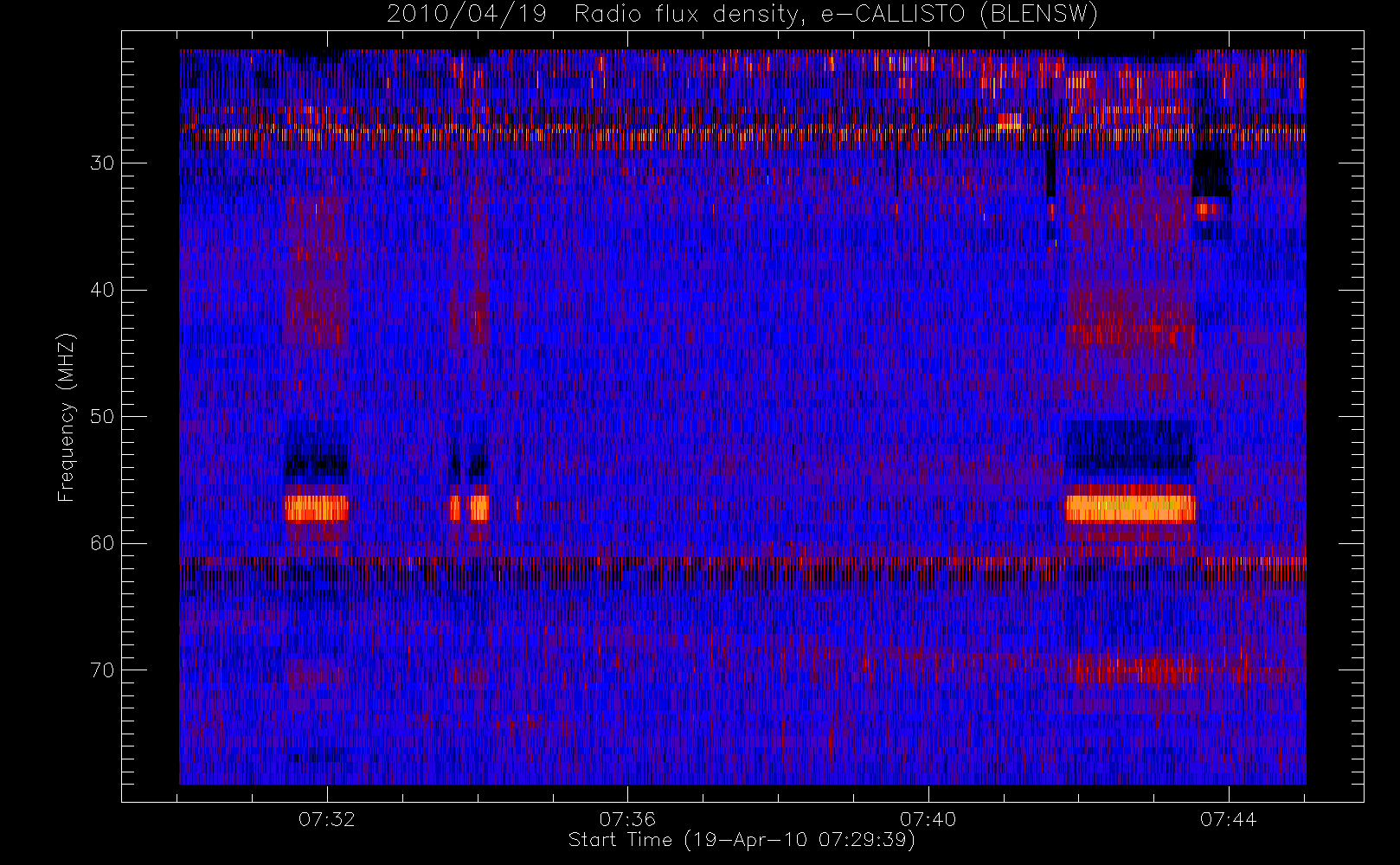Click the 07:40 time tick label
The height and width of the screenshot is (865, 1400).
[928, 819]
